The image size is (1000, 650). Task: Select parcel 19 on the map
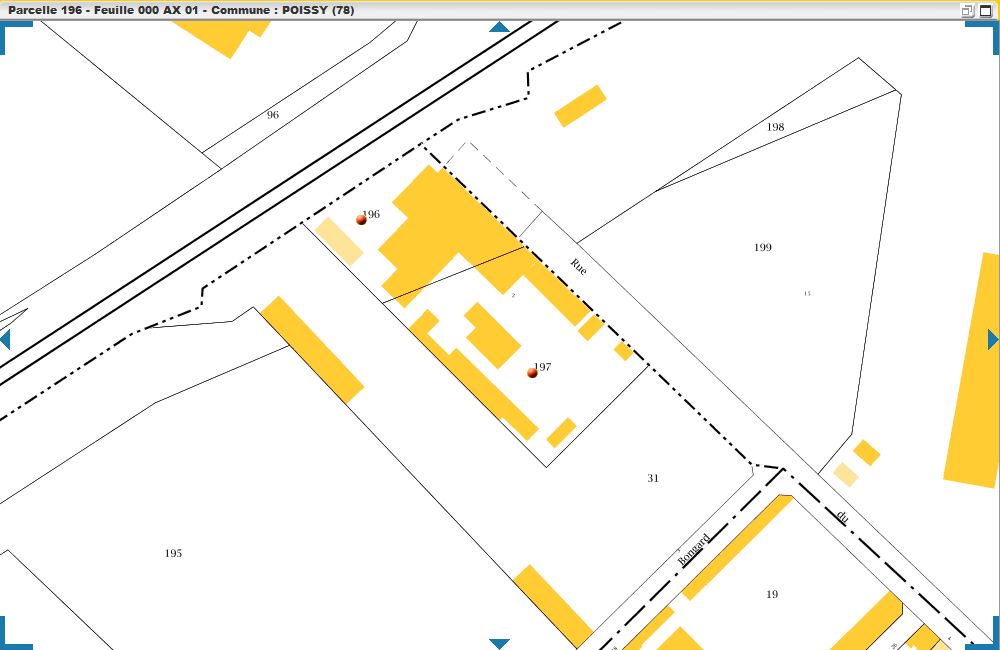click(772, 594)
